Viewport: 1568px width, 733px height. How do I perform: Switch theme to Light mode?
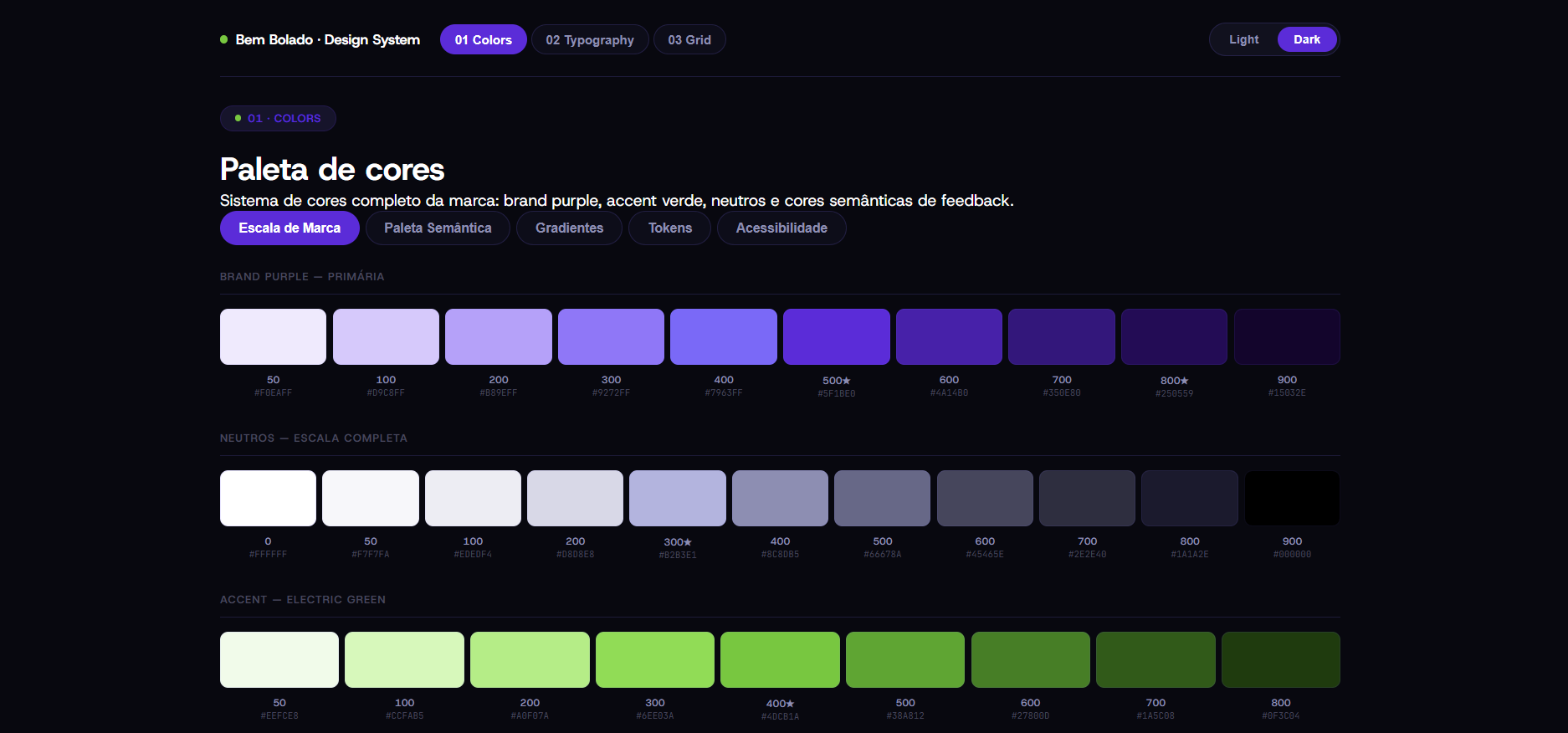coord(1243,39)
